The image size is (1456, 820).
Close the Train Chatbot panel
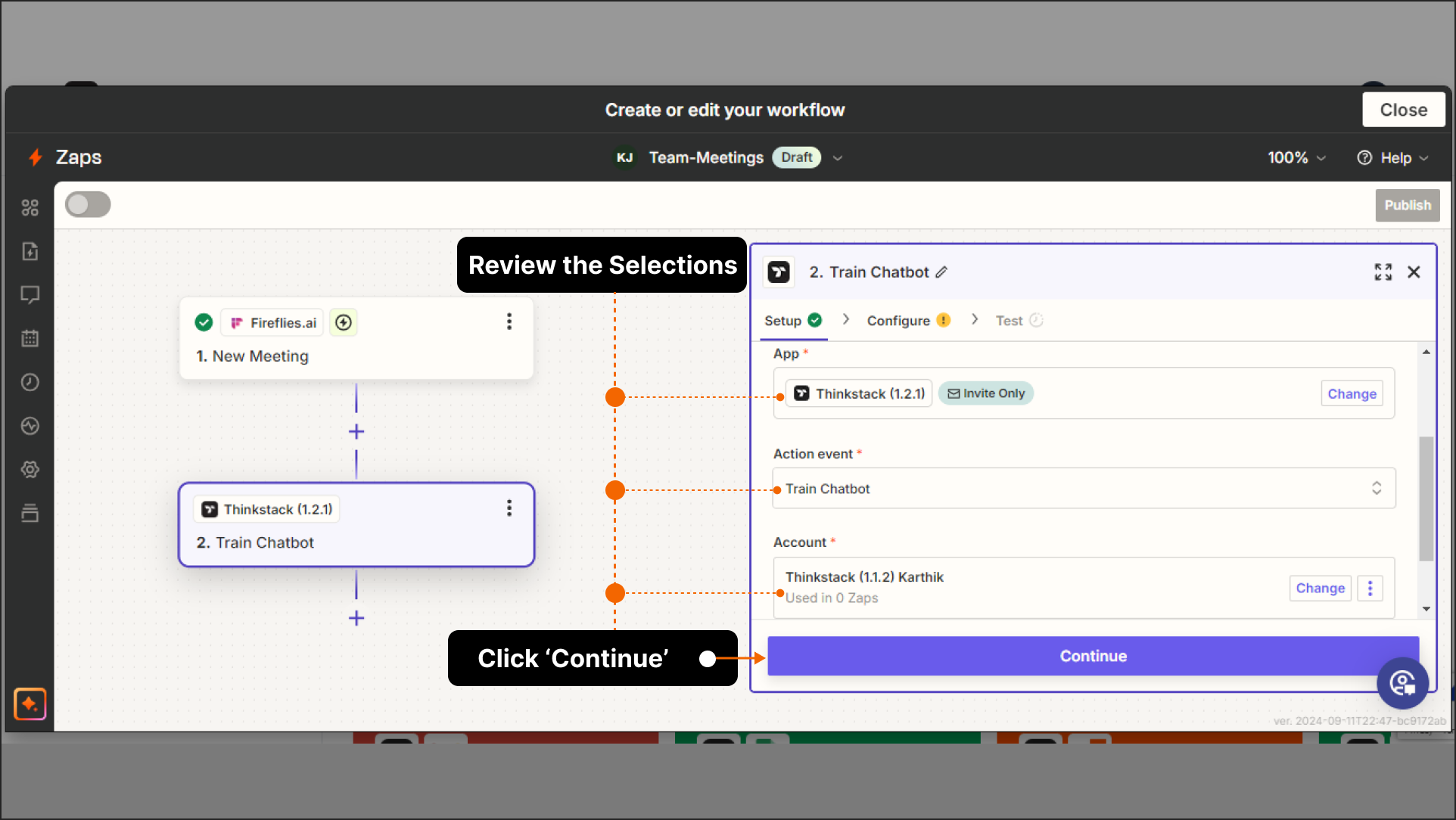coord(1414,272)
